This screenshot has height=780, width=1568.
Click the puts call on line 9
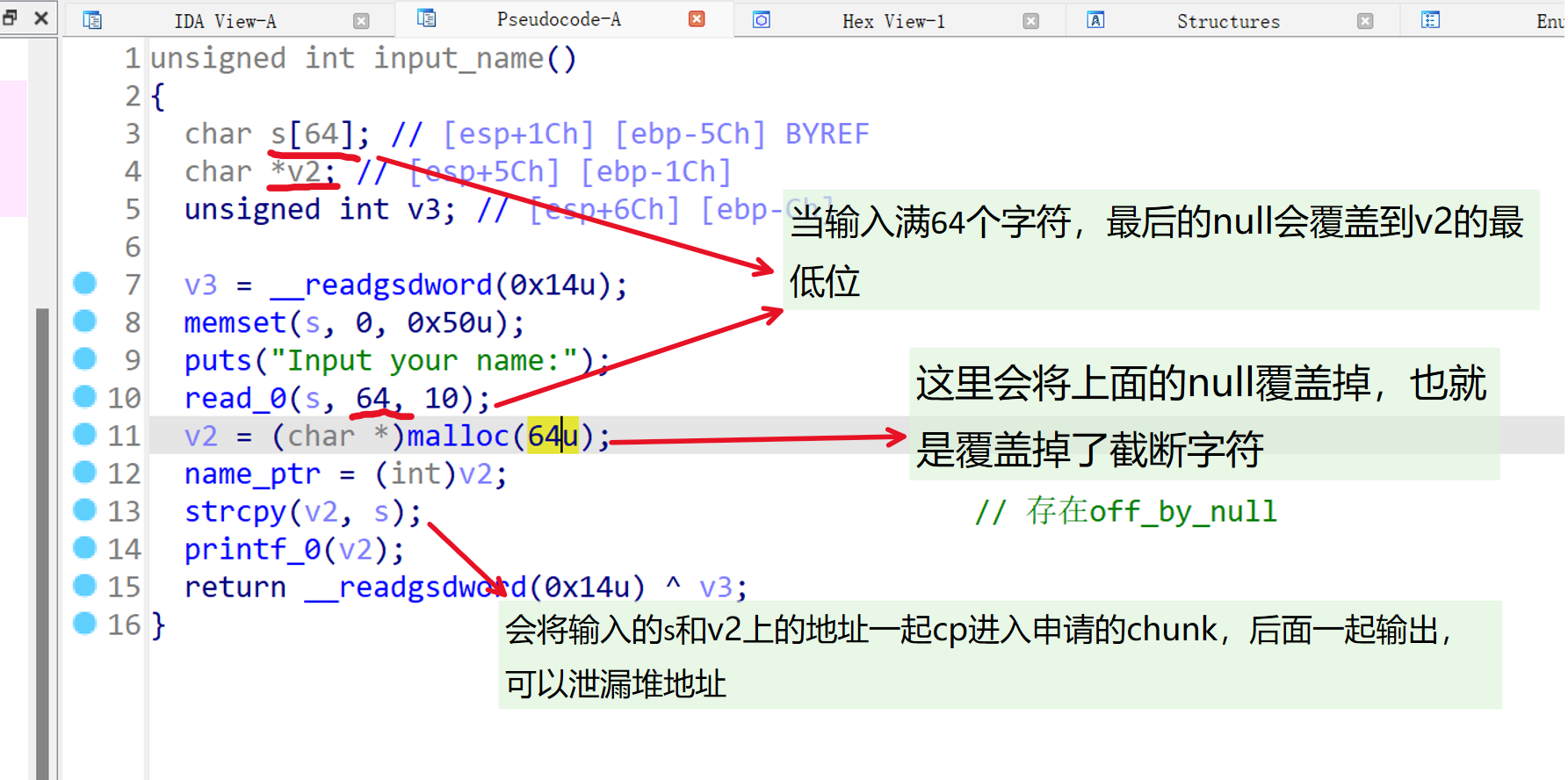click(x=218, y=361)
